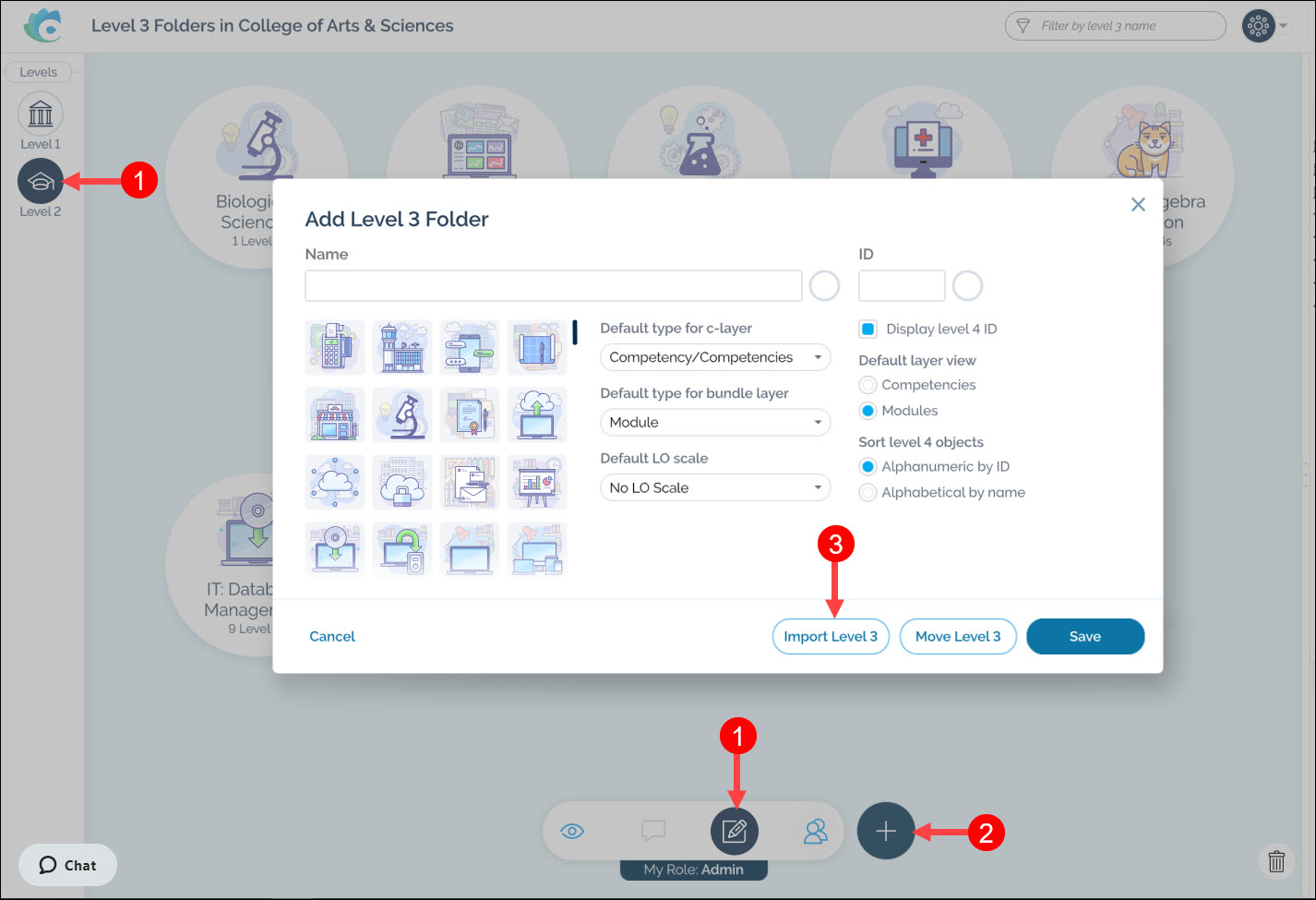Click the Import Level 3 button
1316x900 pixels.
830,637
